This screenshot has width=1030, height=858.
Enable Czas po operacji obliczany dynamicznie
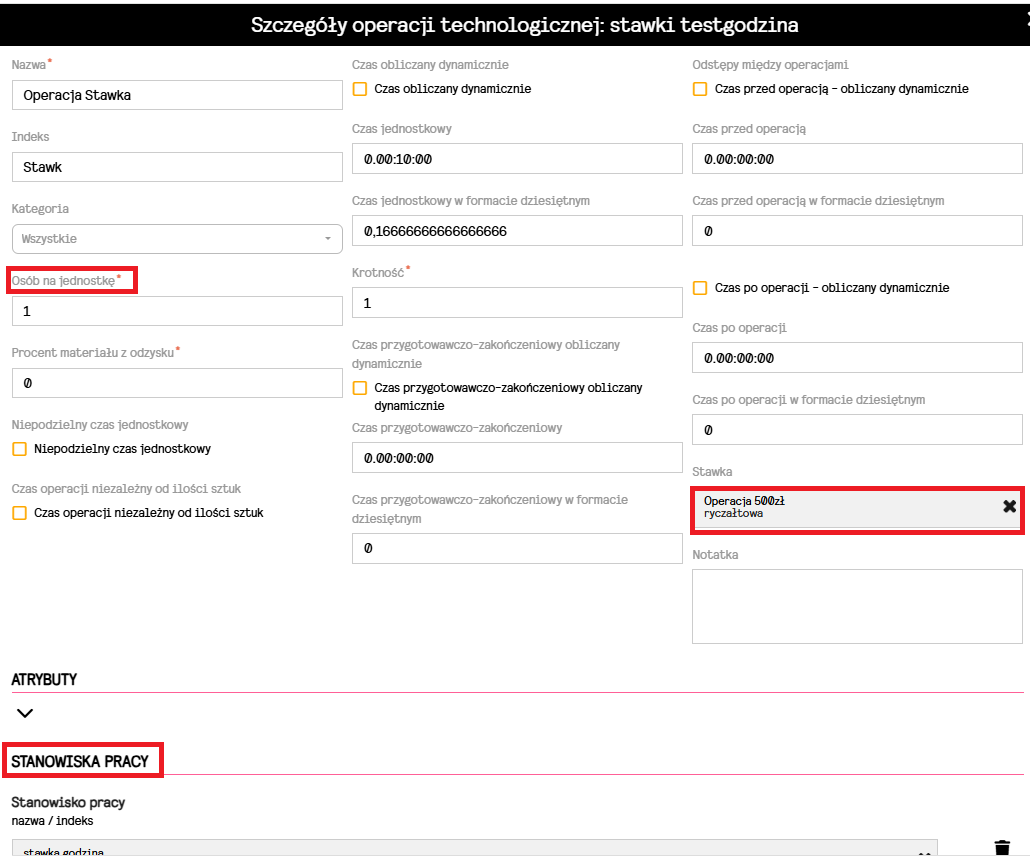700,288
